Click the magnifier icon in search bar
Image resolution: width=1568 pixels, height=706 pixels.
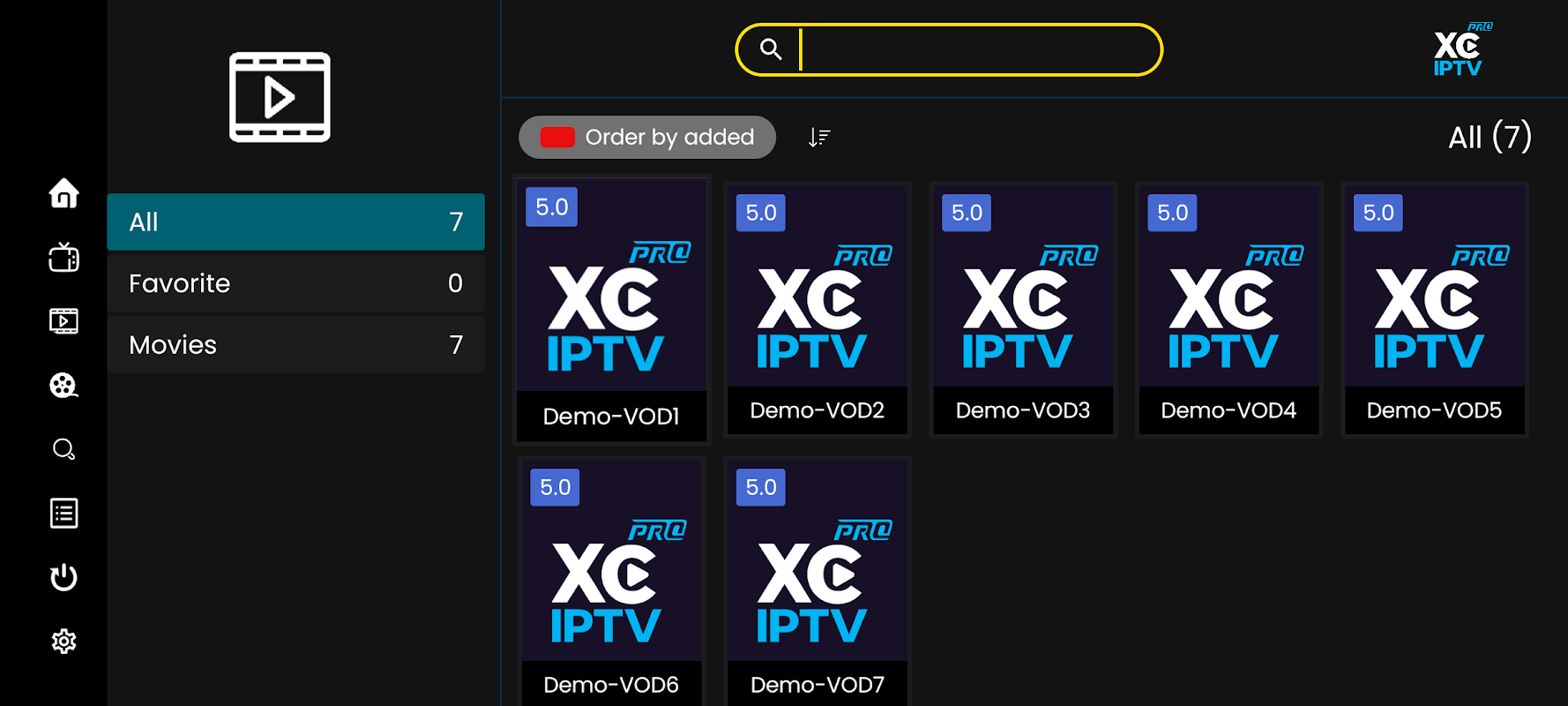click(x=771, y=49)
